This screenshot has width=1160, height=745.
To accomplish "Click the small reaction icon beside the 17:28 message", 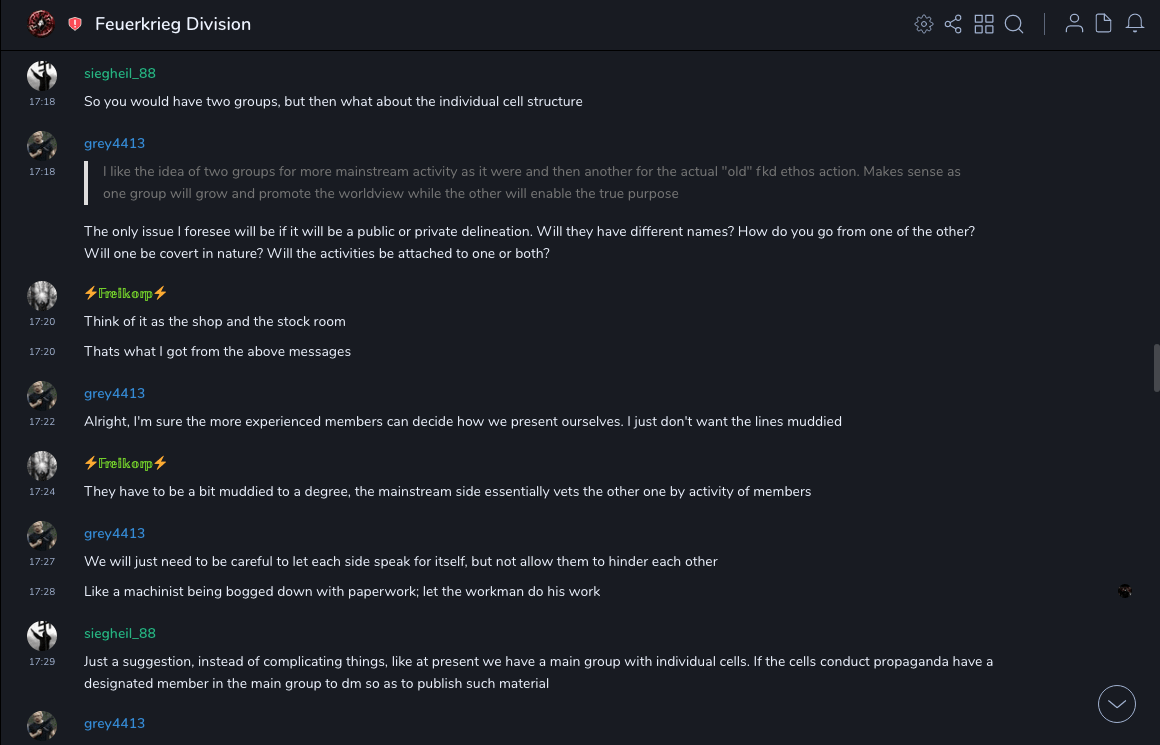I will click(1125, 591).
